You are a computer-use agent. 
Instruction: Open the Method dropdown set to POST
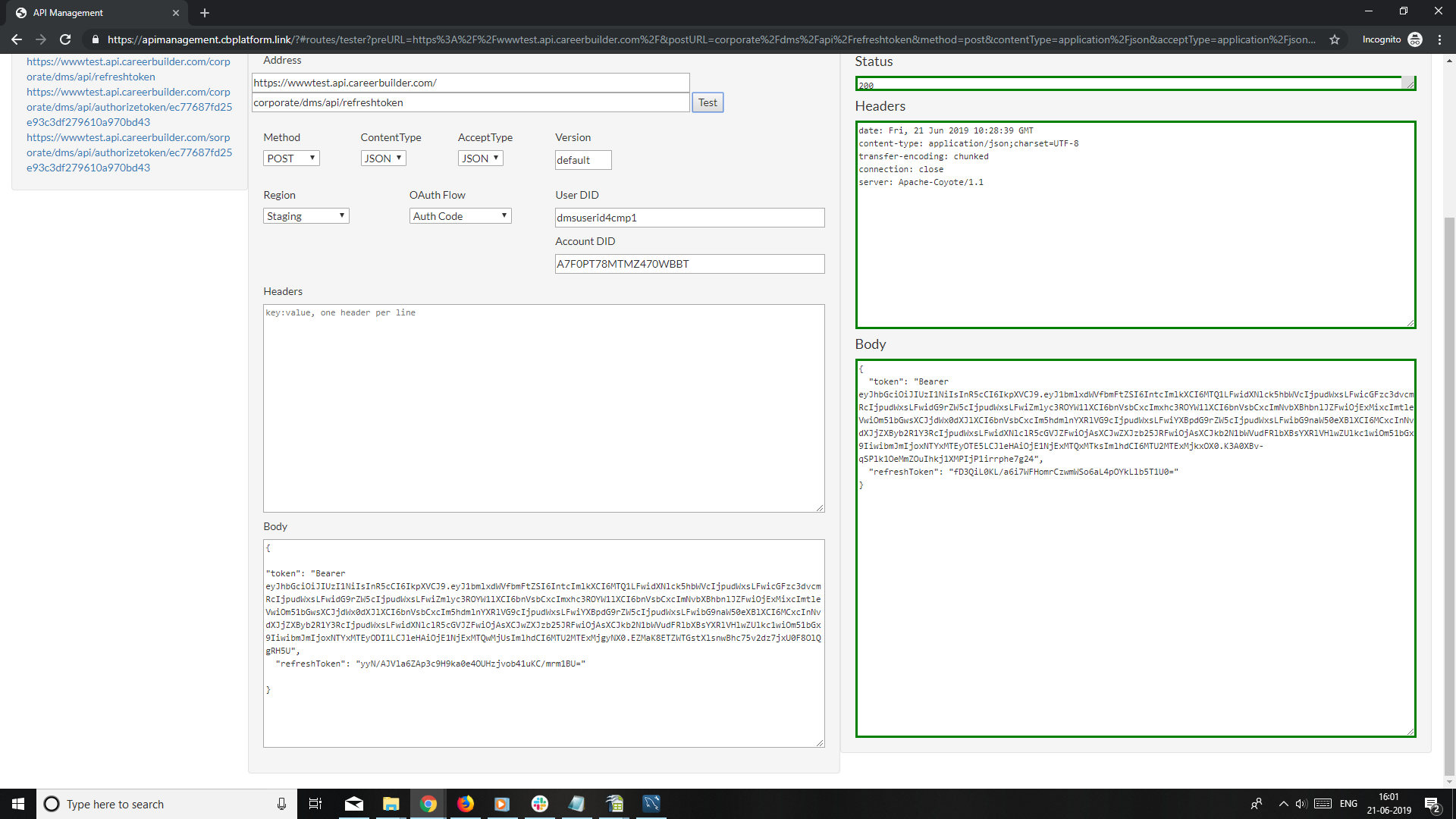[291, 158]
